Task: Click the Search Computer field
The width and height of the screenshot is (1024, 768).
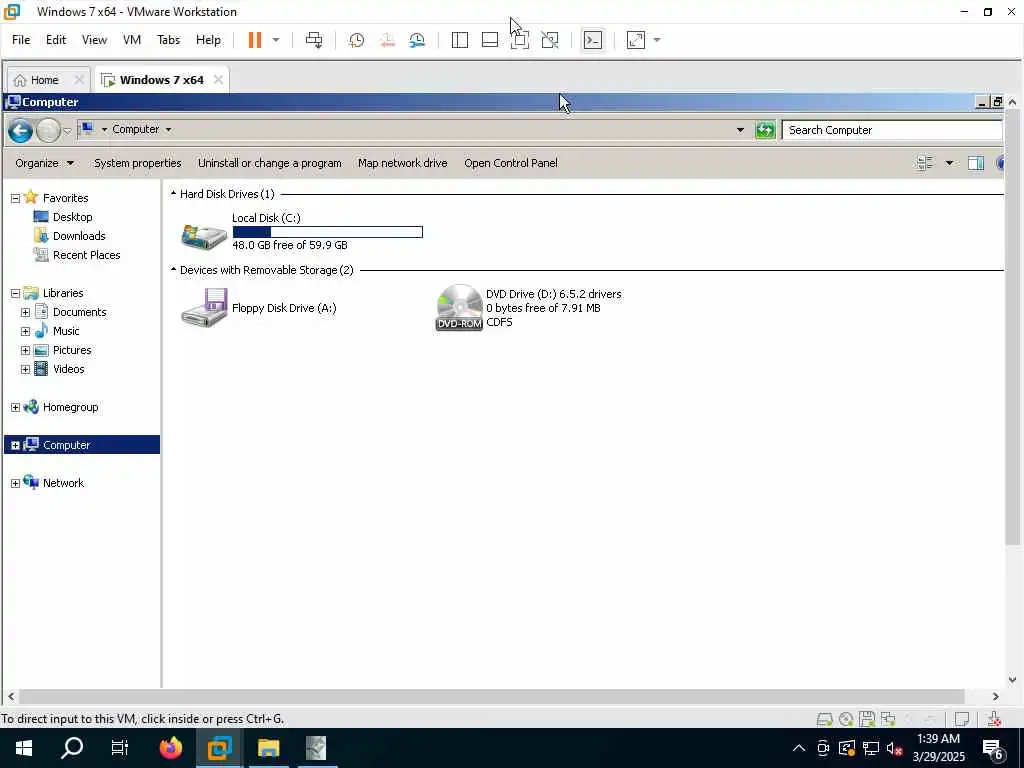Action: coord(892,130)
